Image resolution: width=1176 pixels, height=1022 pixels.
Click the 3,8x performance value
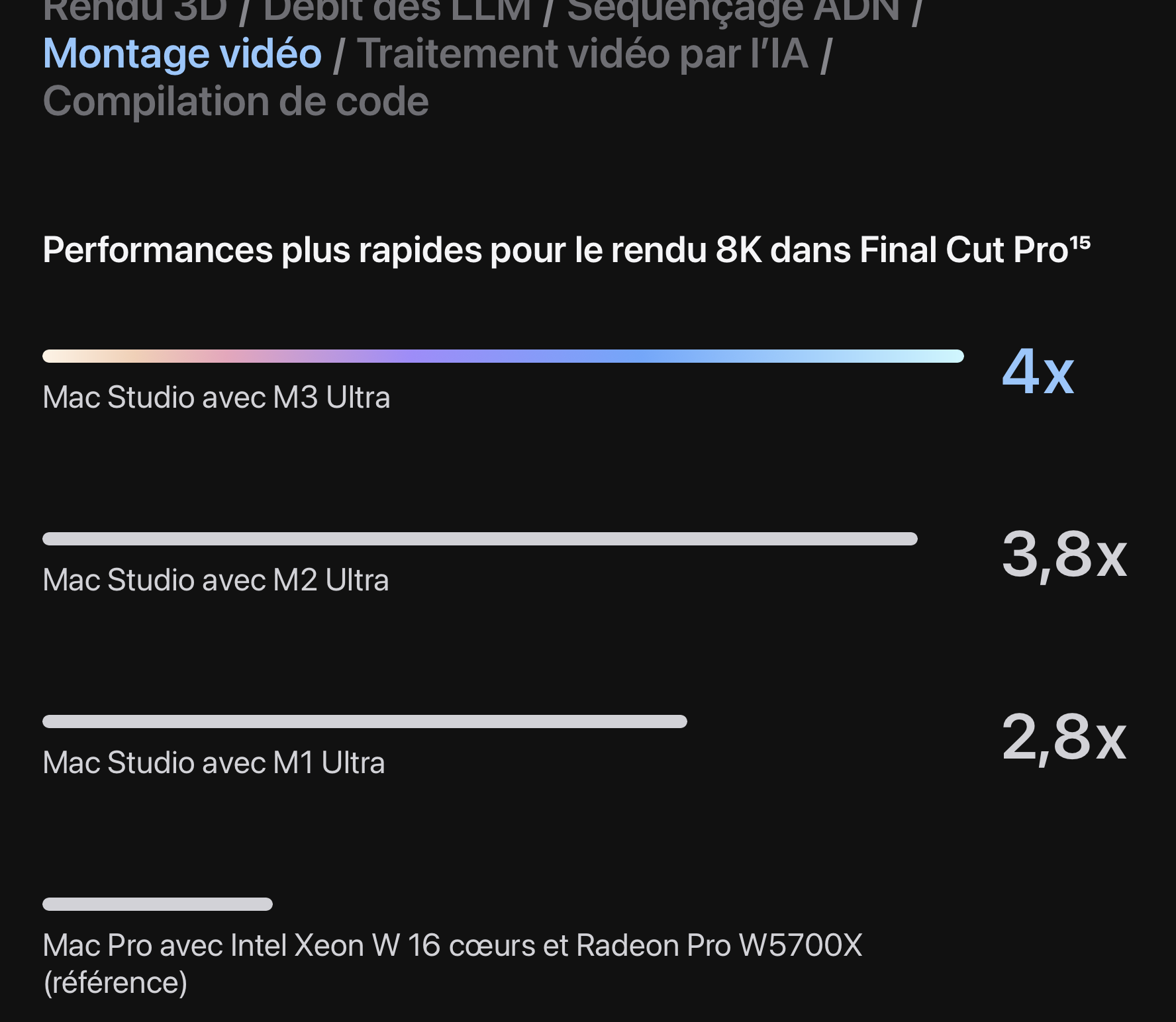1063,555
